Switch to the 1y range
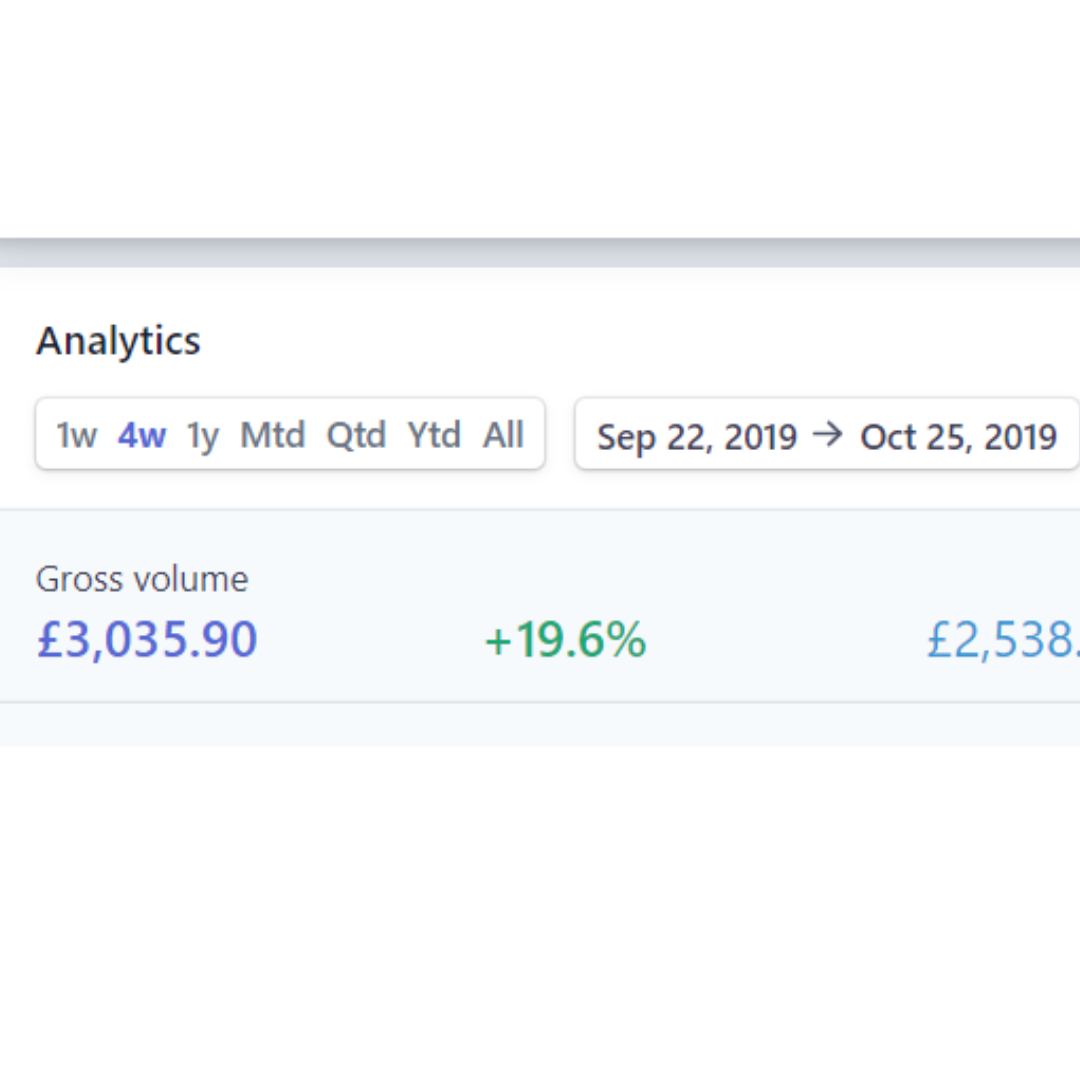 [203, 436]
